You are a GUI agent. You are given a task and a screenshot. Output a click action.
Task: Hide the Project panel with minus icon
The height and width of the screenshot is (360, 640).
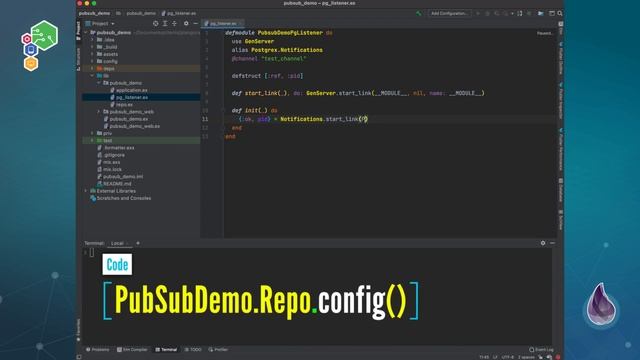point(196,24)
